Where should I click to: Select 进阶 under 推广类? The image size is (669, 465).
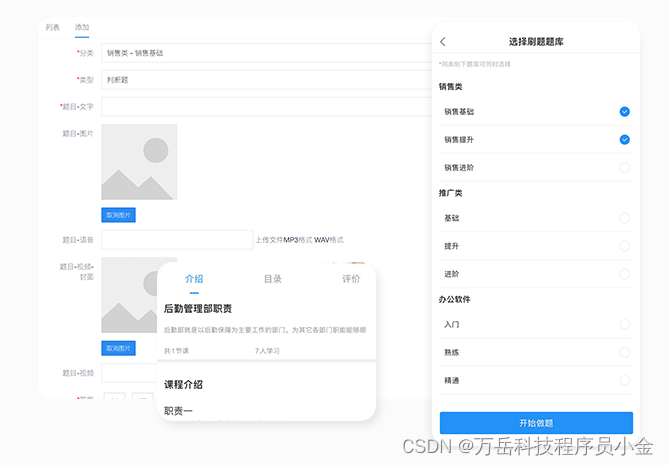point(624,274)
